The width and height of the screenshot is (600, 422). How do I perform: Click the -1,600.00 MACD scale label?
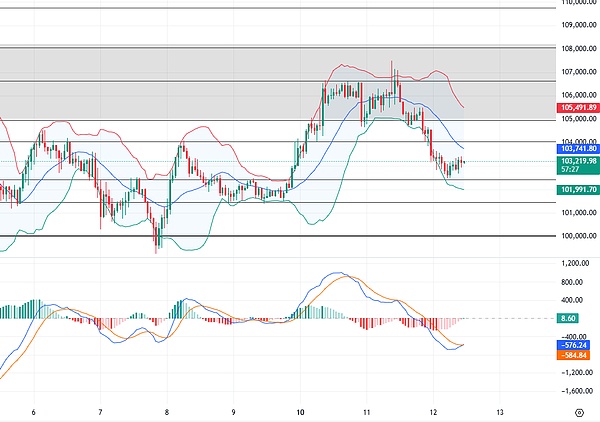coord(577,392)
